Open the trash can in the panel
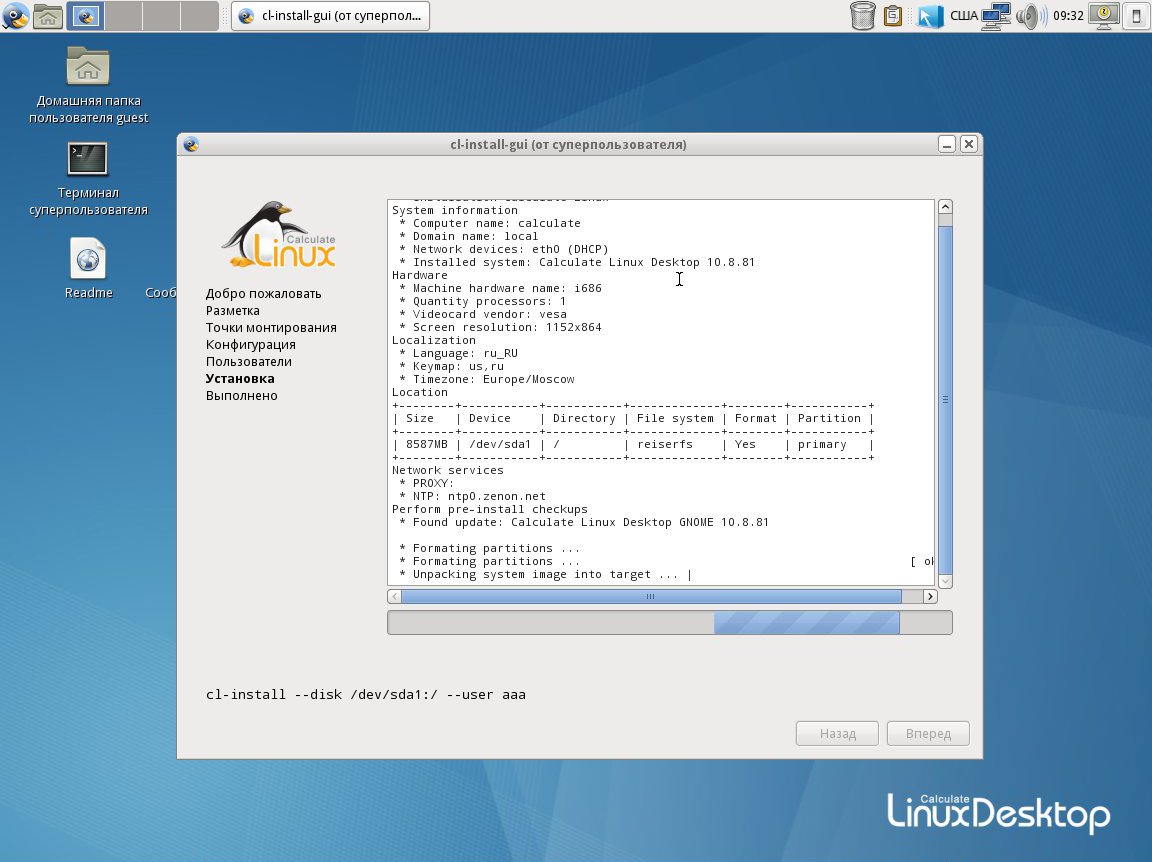This screenshot has height=862, width=1152. [862, 15]
